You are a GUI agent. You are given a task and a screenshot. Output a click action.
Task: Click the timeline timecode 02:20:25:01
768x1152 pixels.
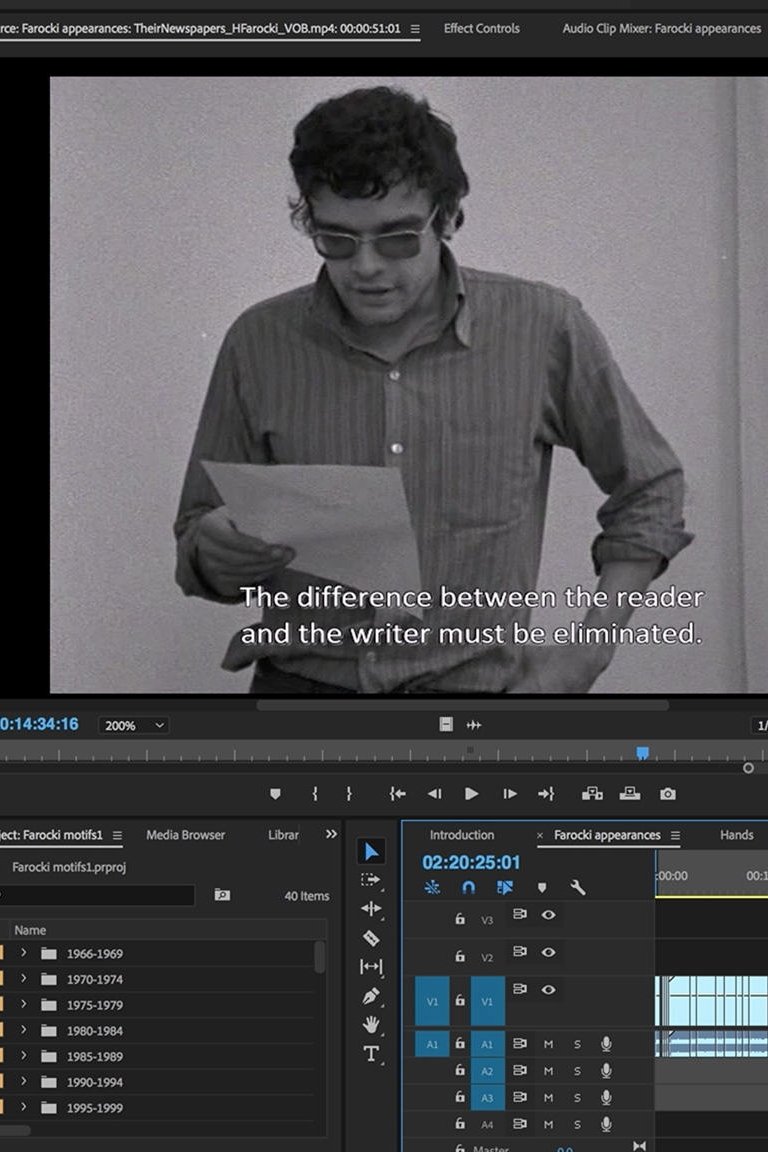click(x=471, y=862)
